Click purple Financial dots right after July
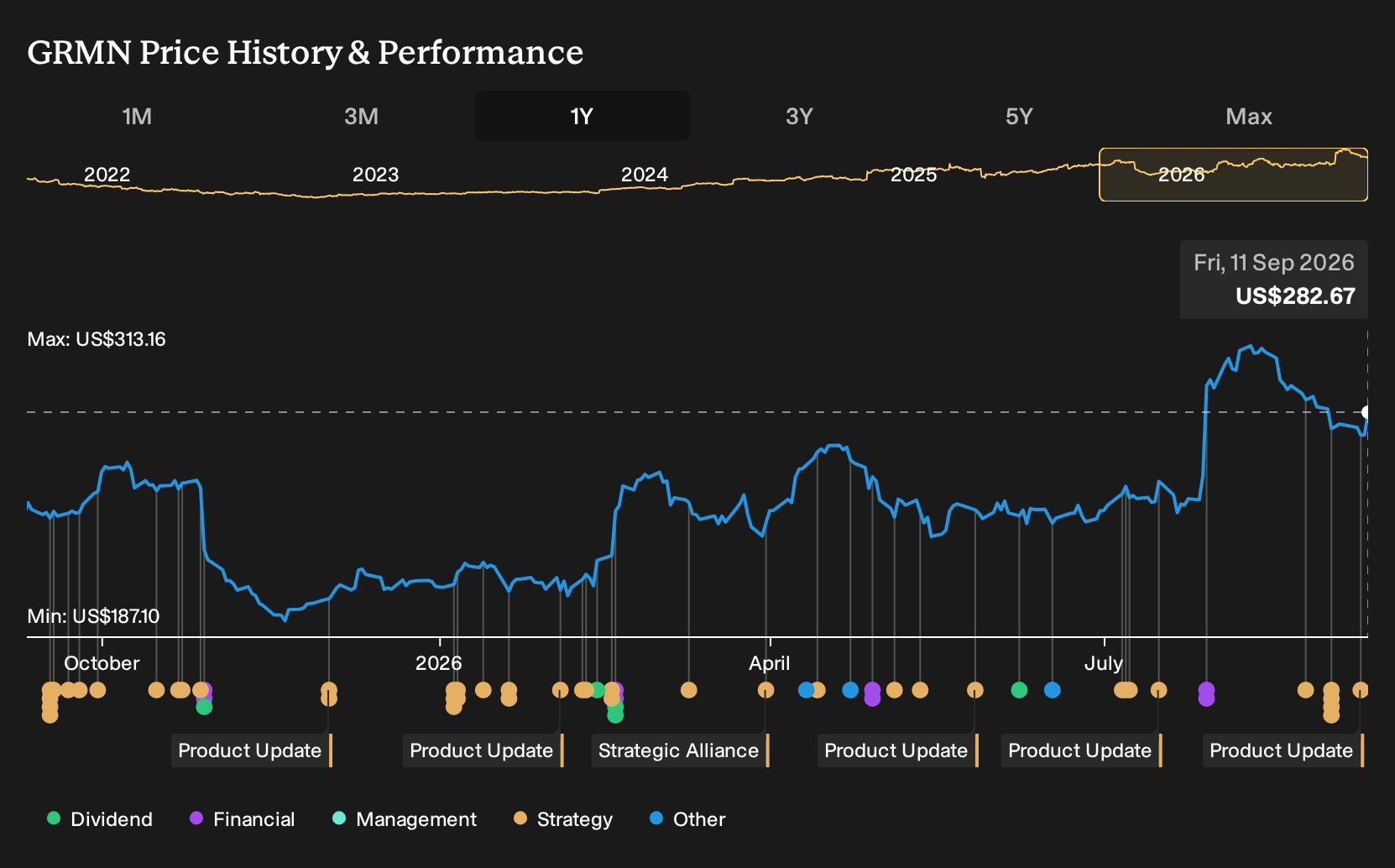The width and height of the screenshot is (1395, 868). 1206,694
